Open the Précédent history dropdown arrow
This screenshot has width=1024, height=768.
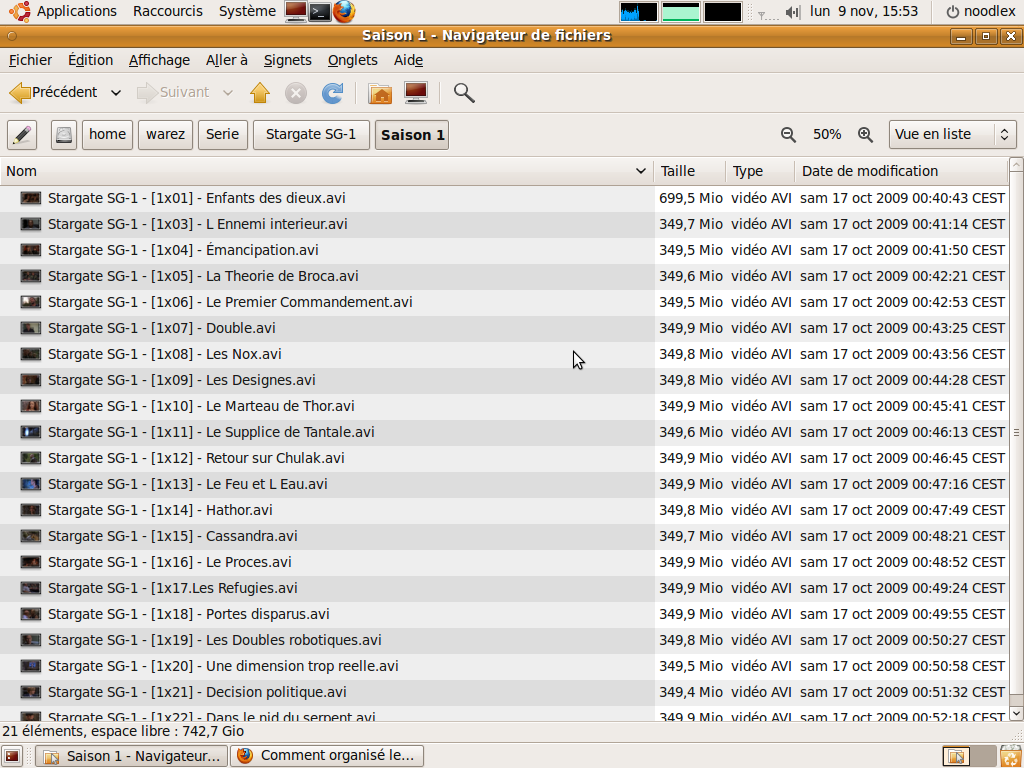[116, 93]
